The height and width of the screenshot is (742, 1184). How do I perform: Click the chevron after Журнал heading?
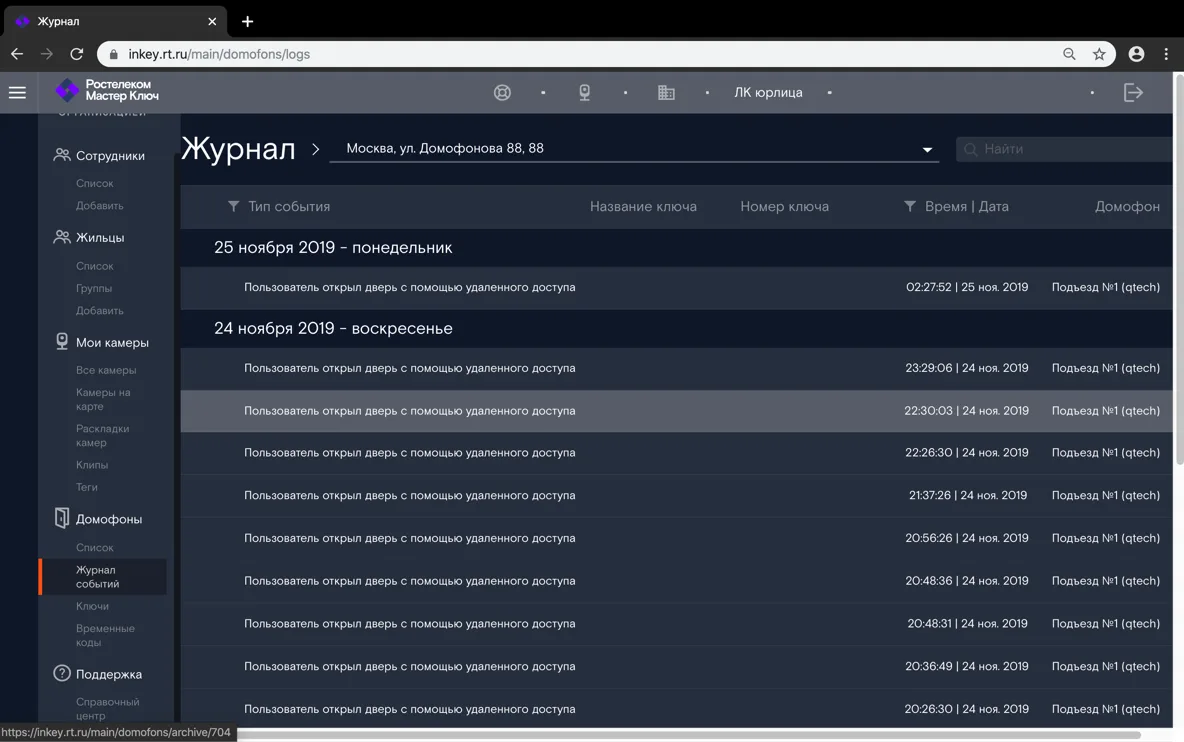pos(316,149)
